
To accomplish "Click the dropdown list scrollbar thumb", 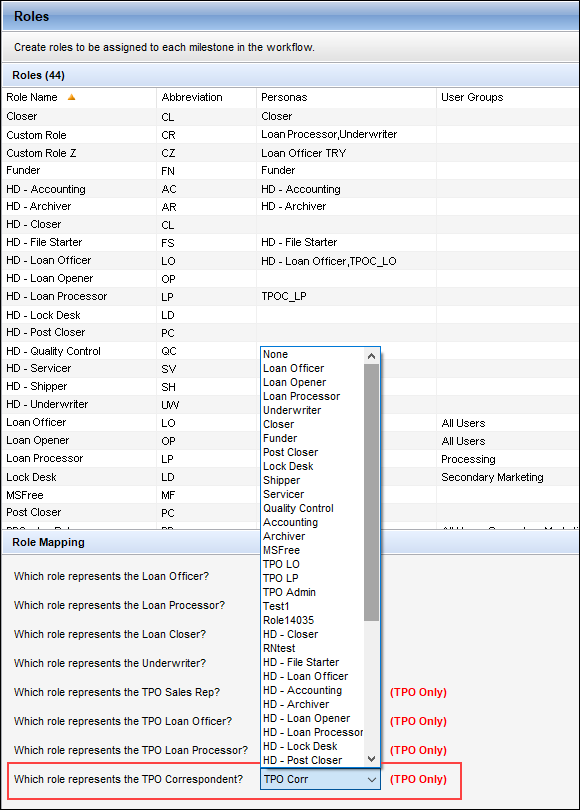I will click(x=371, y=492).
